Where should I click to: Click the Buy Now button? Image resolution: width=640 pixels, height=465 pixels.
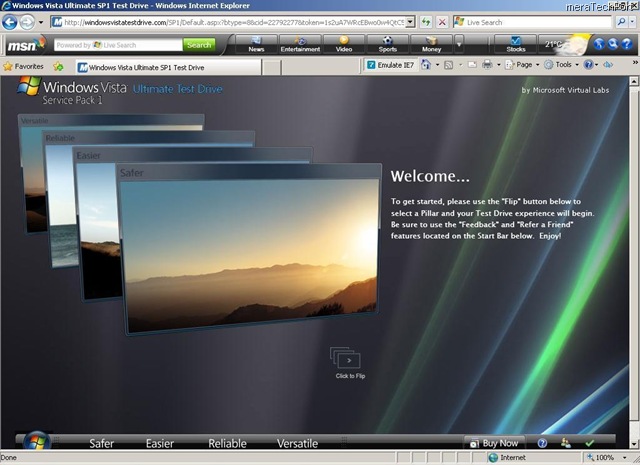pyautogui.click(x=494, y=443)
